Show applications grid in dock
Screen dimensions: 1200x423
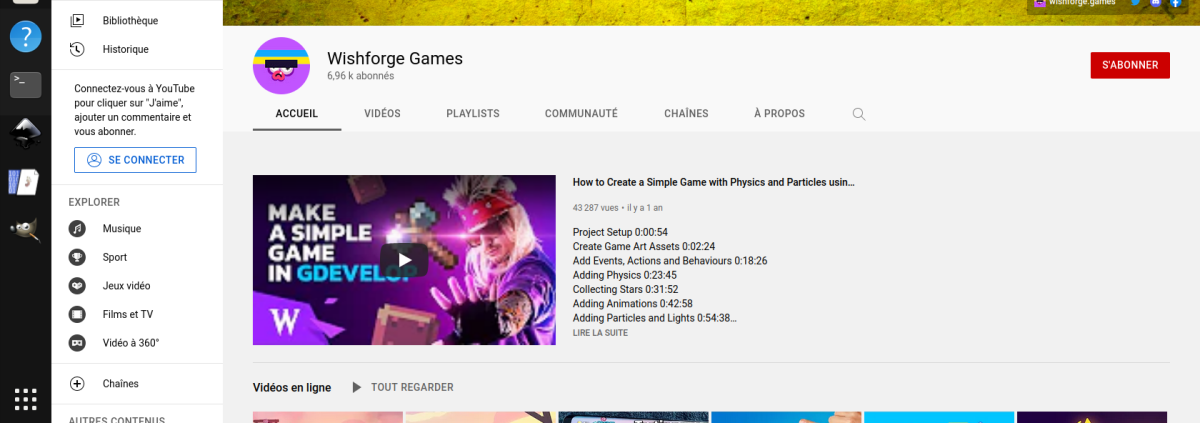[x=25, y=399]
